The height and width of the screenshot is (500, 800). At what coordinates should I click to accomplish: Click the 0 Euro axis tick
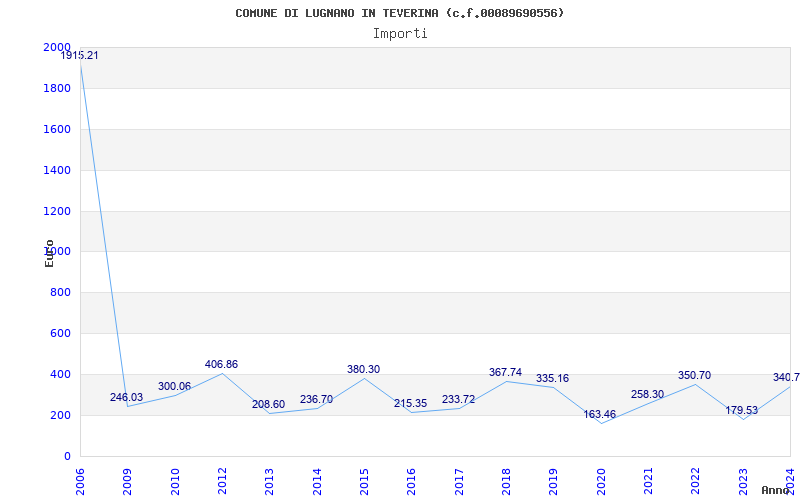pyautogui.click(x=67, y=456)
